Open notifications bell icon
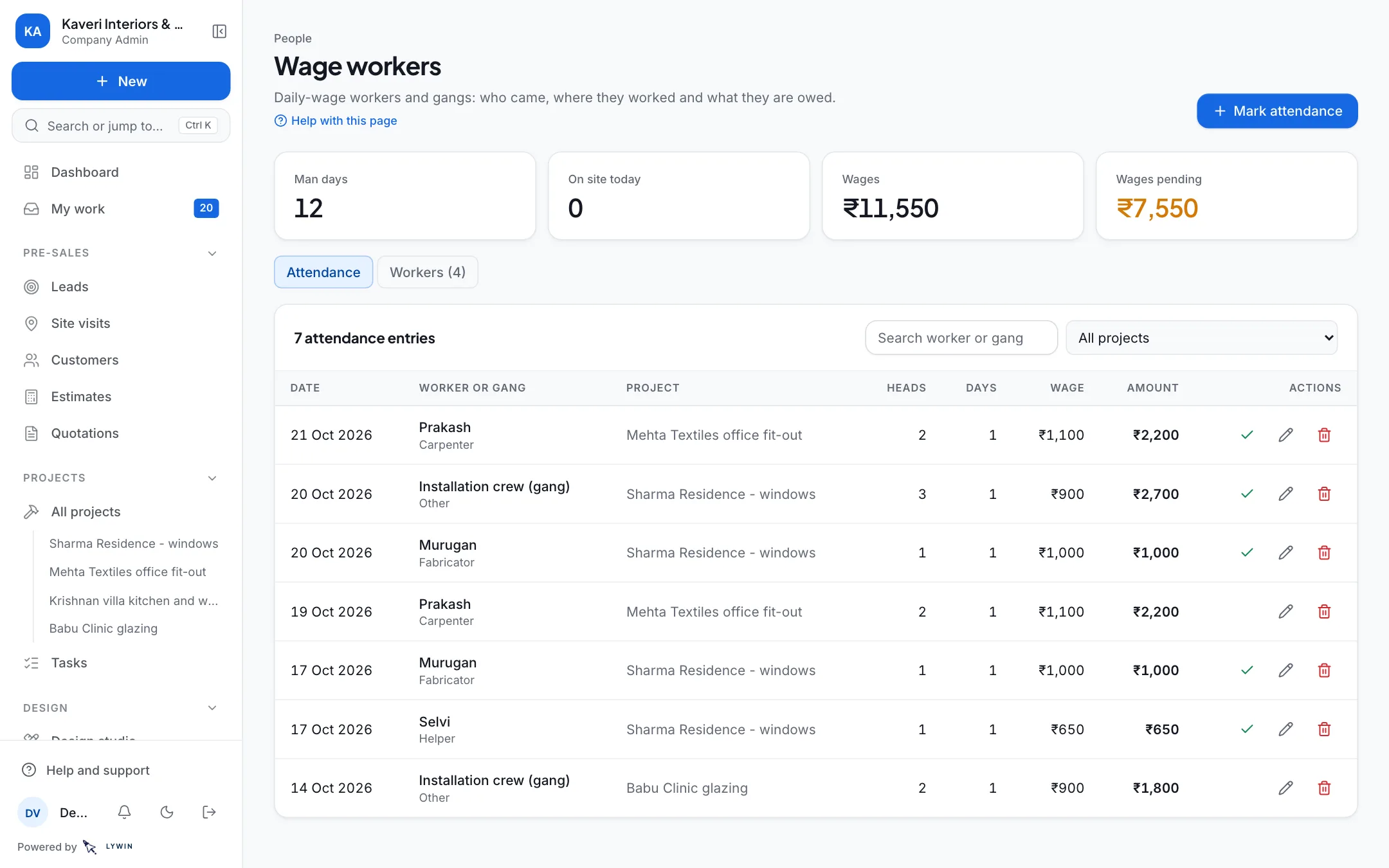This screenshot has width=1389, height=868. (x=125, y=812)
